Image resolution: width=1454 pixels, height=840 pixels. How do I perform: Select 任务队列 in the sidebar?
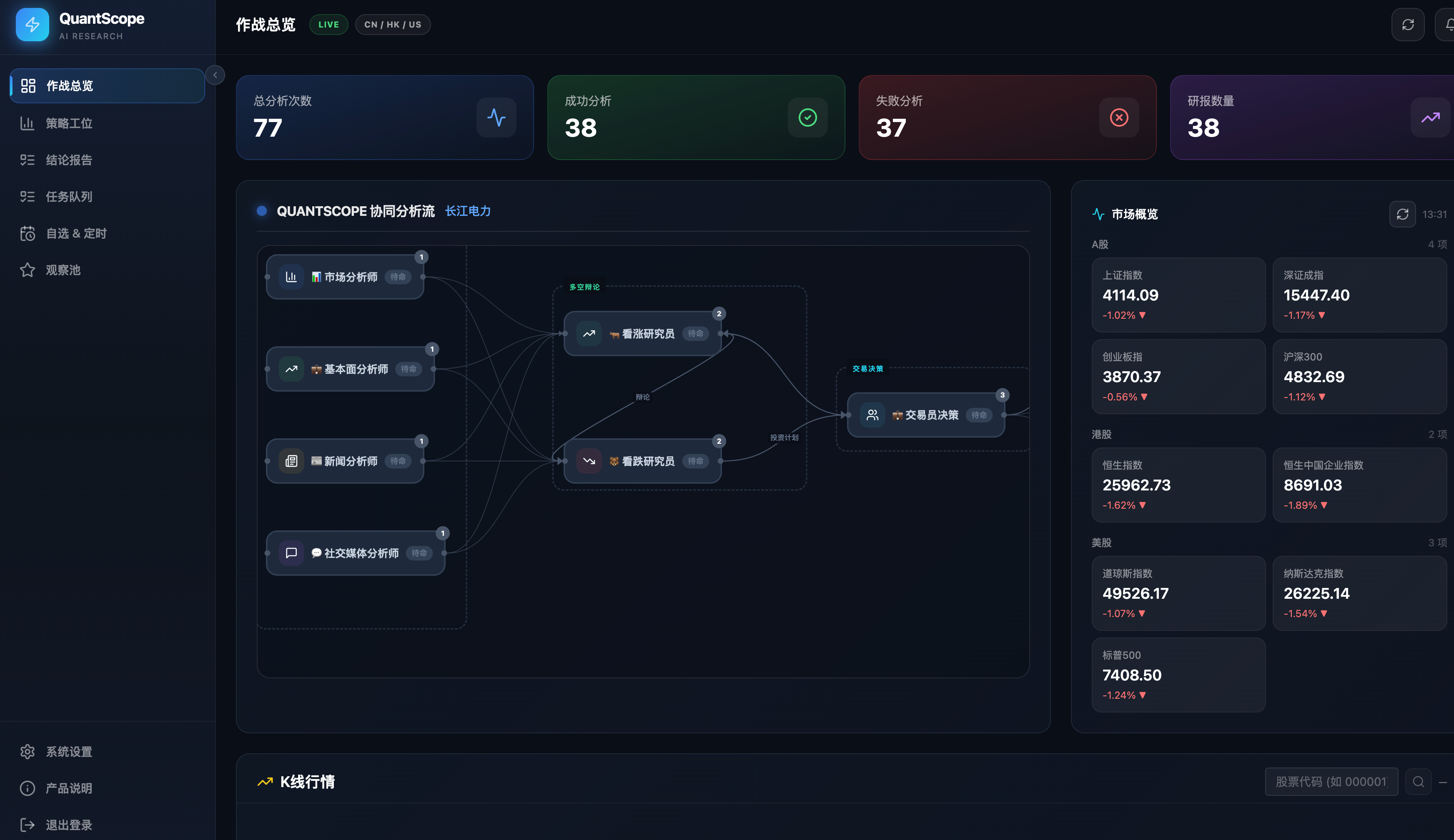tap(107, 197)
